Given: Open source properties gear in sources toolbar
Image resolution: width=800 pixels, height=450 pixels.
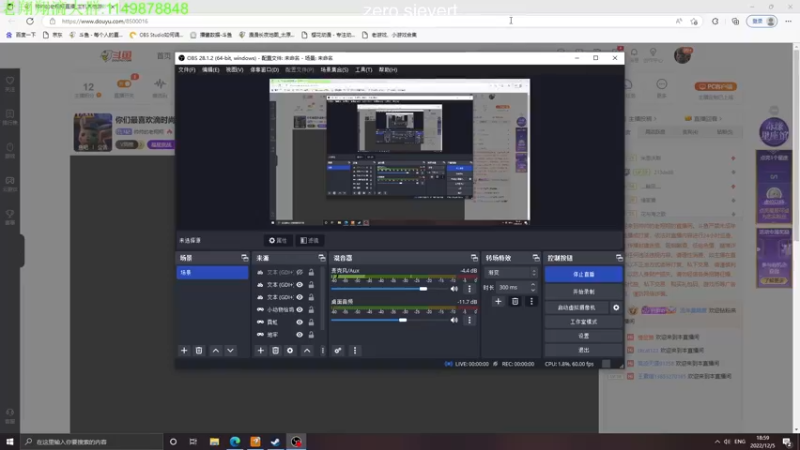Looking at the screenshot, I should tap(290, 351).
